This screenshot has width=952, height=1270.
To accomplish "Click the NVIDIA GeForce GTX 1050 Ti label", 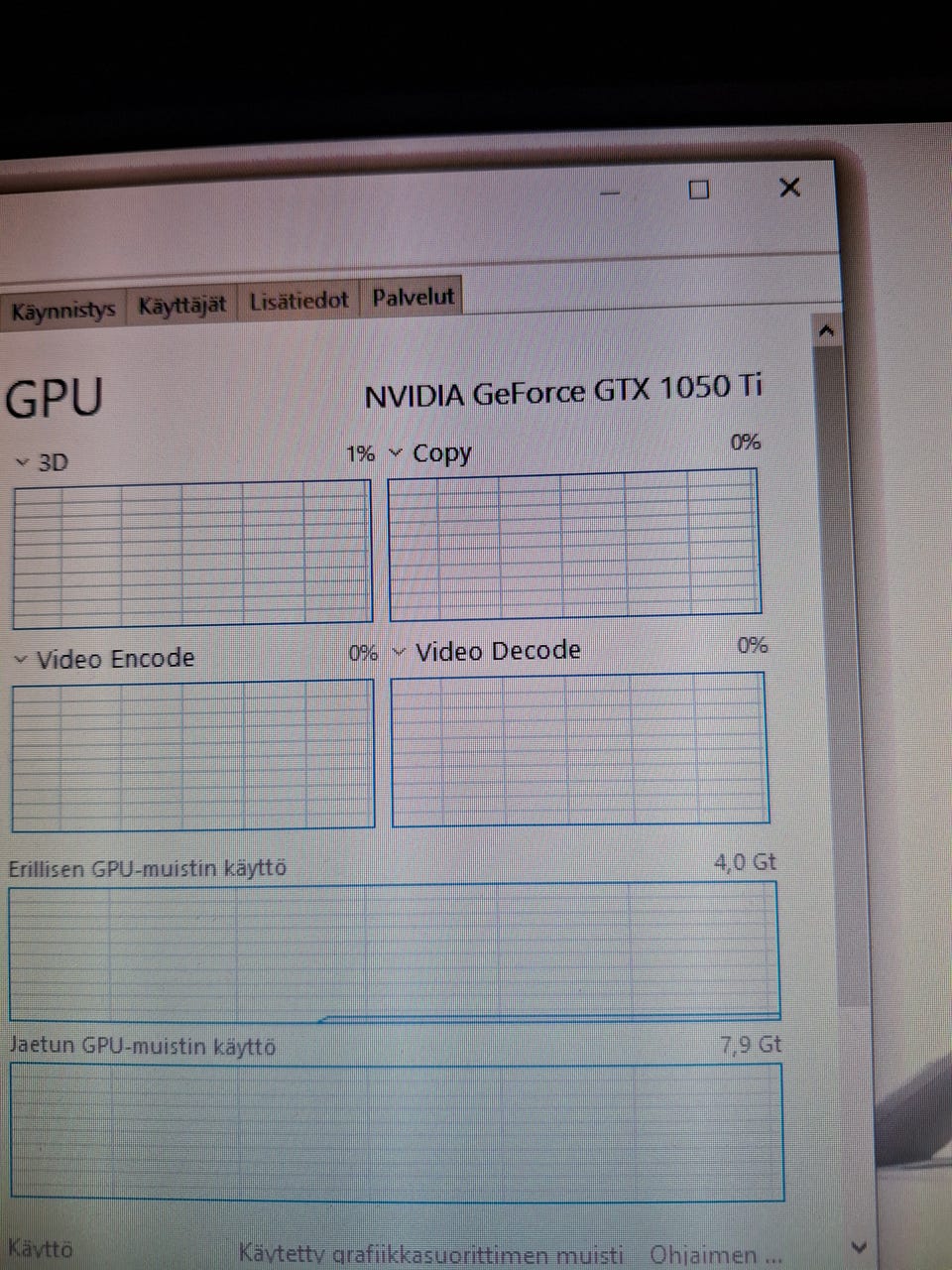I will (563, 391).
